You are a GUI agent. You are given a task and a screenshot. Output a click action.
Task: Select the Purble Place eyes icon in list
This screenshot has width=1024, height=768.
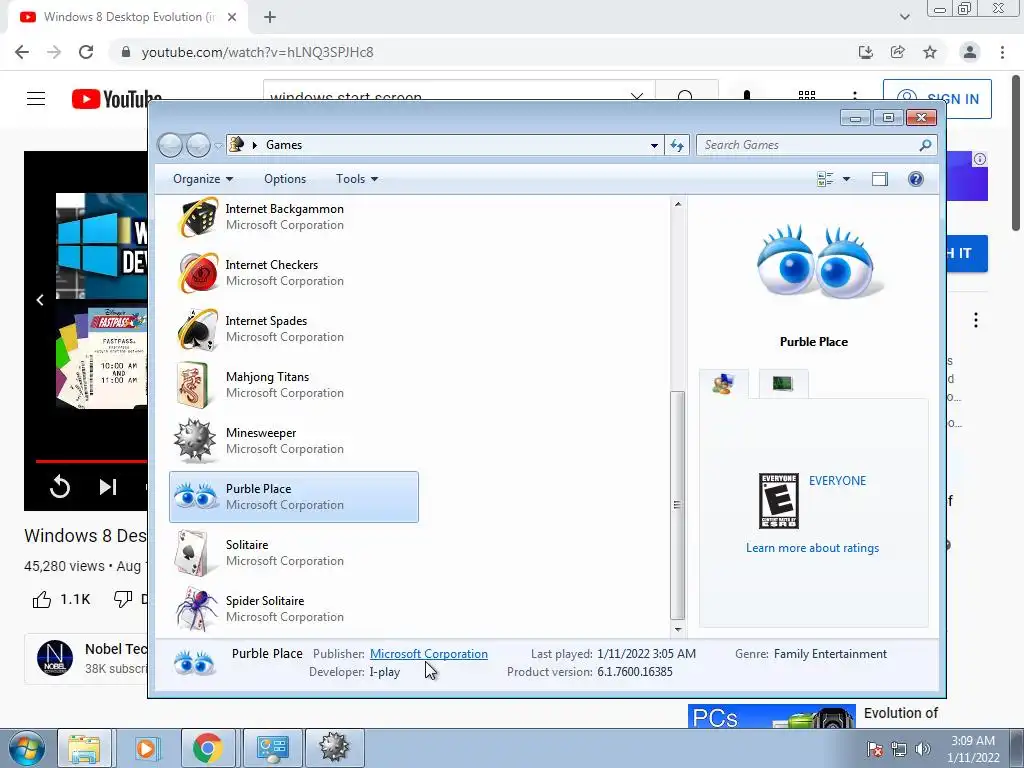(x=195, y=496)
